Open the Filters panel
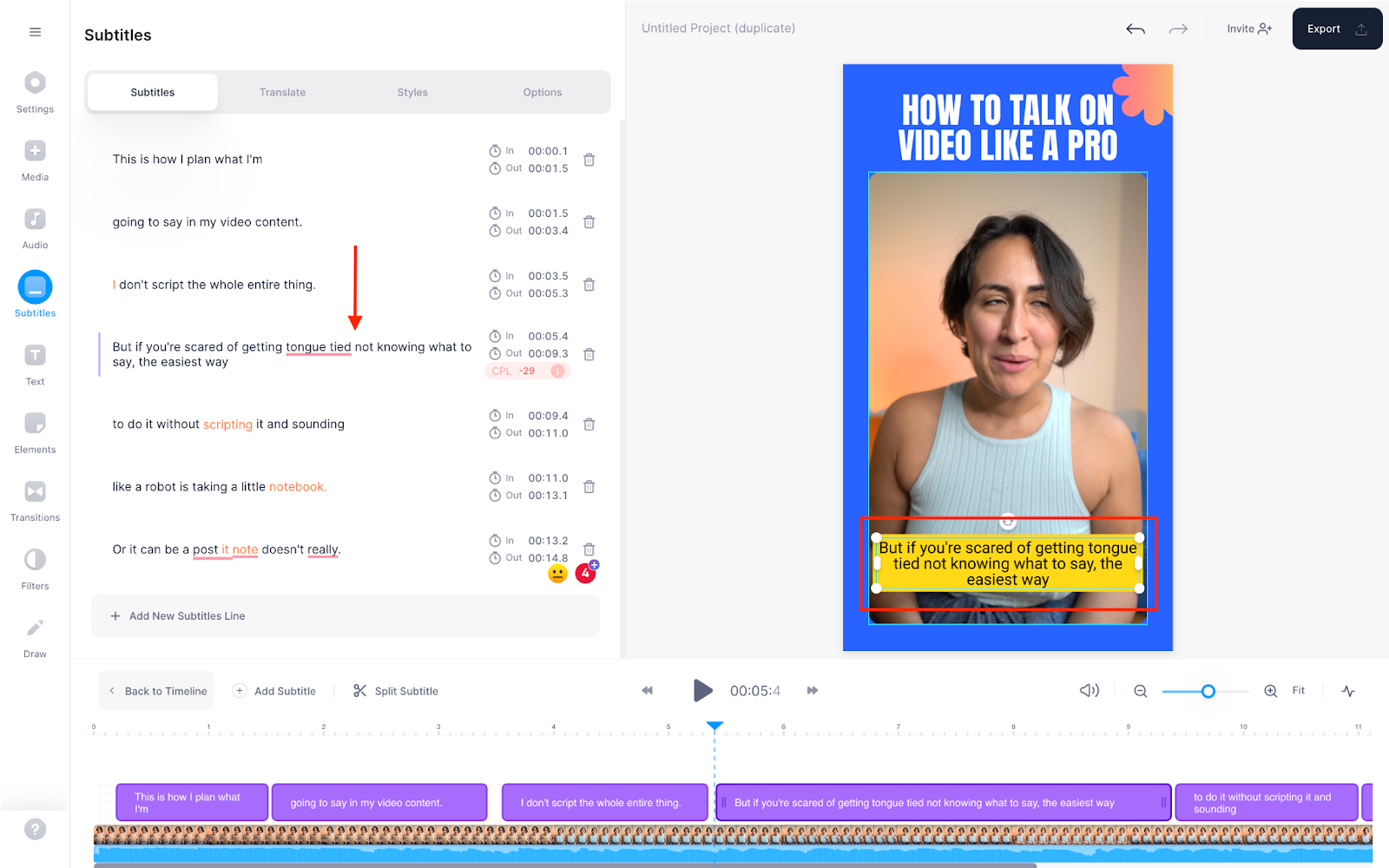 click(x=35, y=569)
